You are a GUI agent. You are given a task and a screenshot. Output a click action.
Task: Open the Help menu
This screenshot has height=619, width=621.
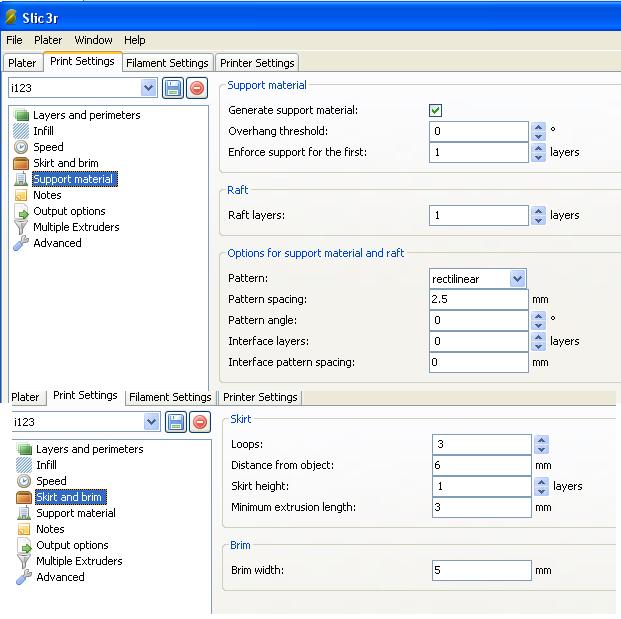click(x=134, y=40)
